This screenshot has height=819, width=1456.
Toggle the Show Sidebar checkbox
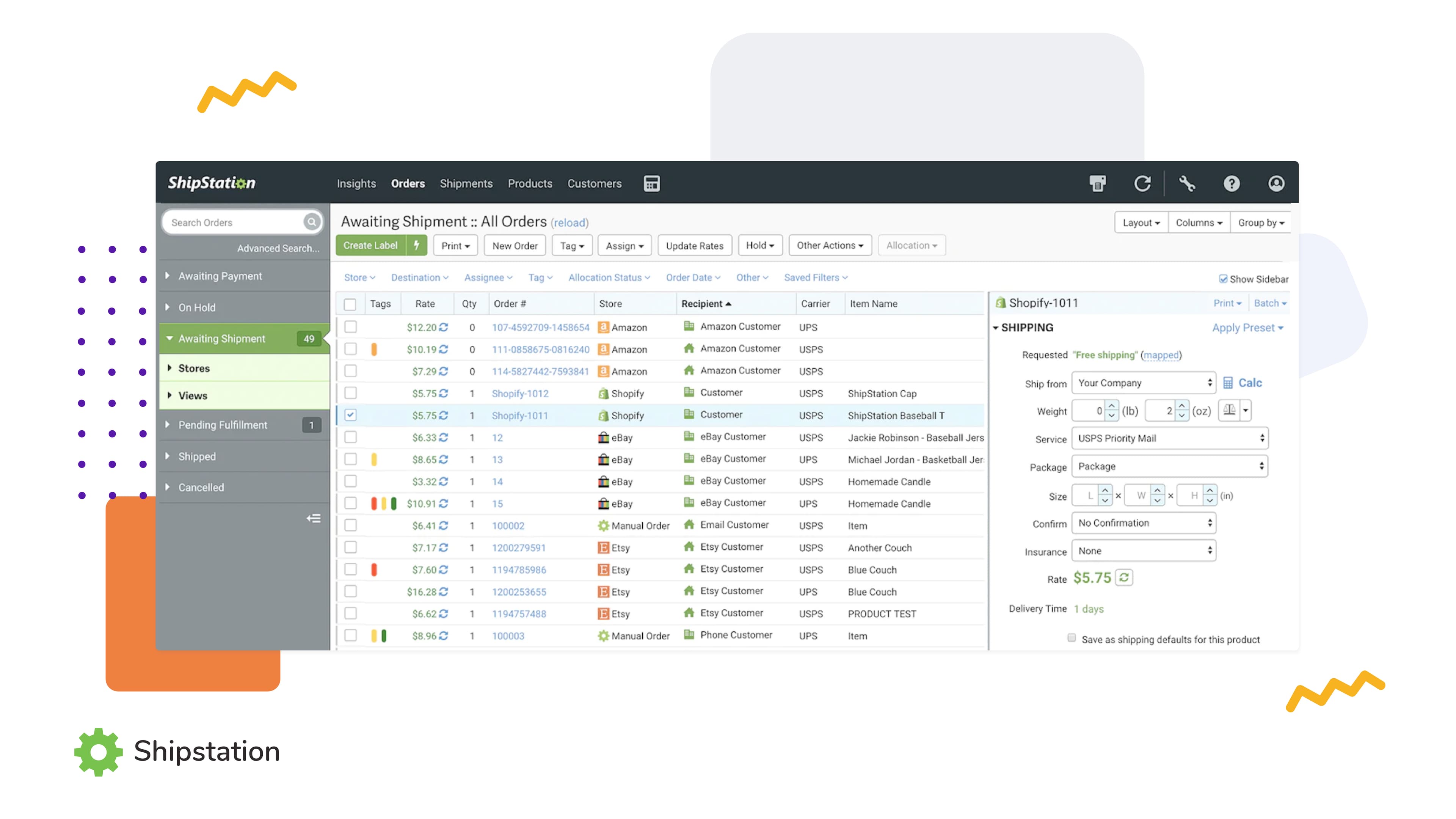click(1223, 279)
